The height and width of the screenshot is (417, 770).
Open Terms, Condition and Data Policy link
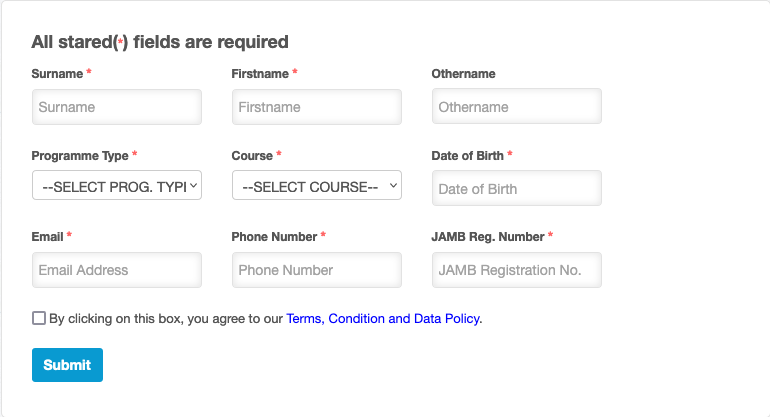coord(383,319)
